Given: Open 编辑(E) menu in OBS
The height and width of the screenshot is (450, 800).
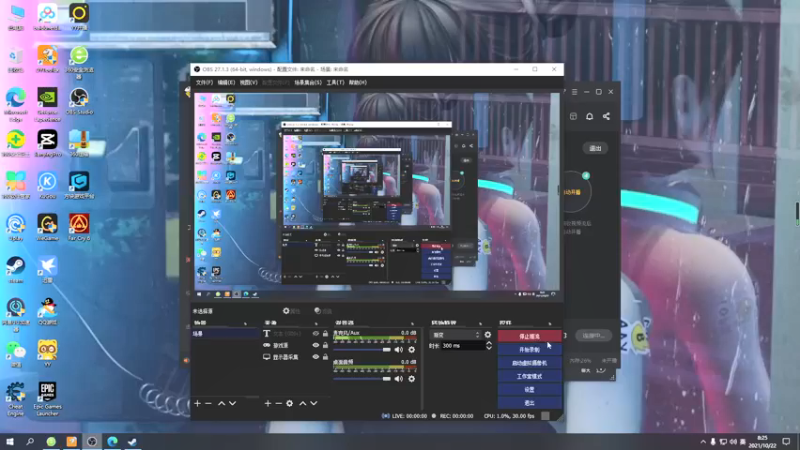Looking at the screenshot, I should point(226,83).
